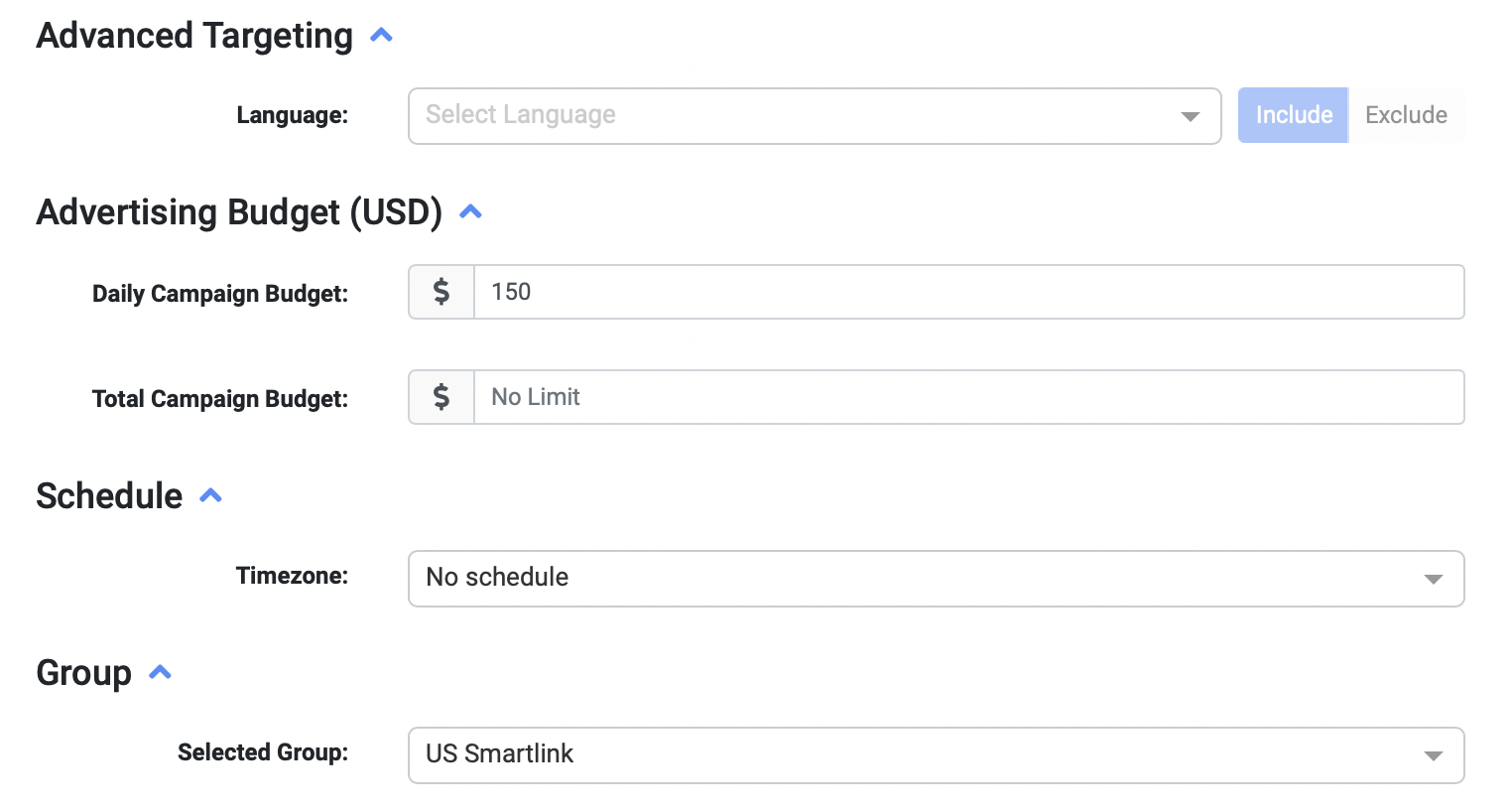Click the dollar icon beside Total Campaign Budget
1512x812 pixels.
click(x=441, y=397)
